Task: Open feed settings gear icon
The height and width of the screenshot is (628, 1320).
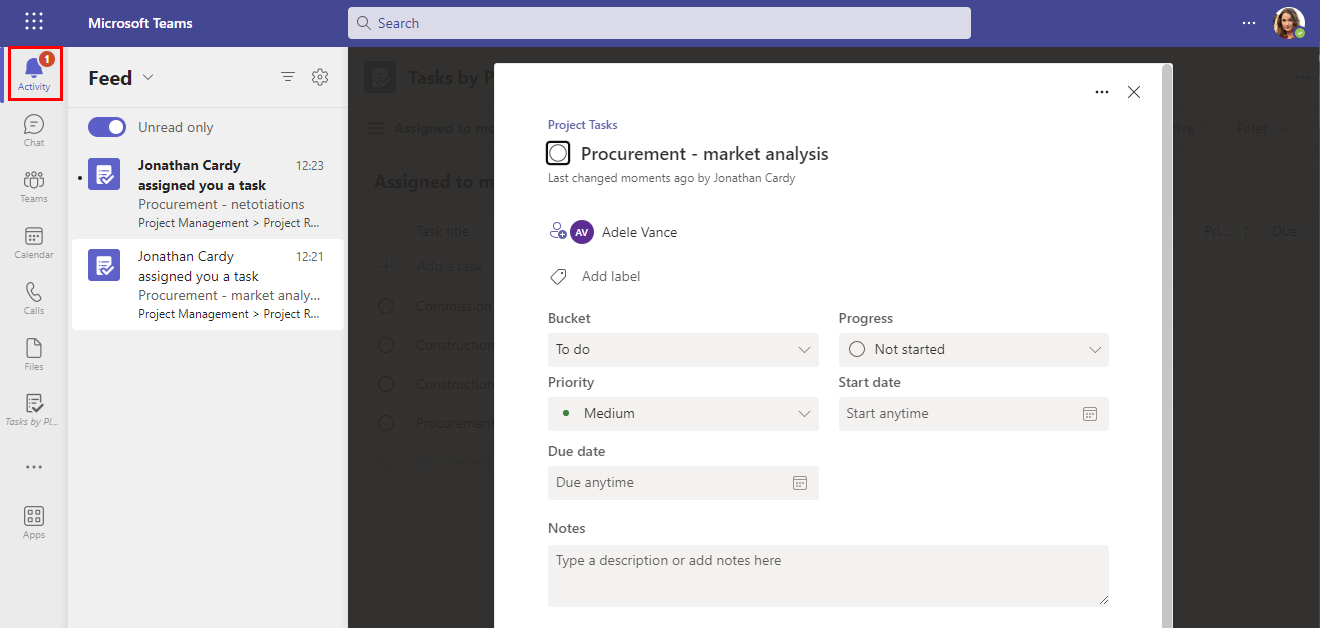Action: 320,77
